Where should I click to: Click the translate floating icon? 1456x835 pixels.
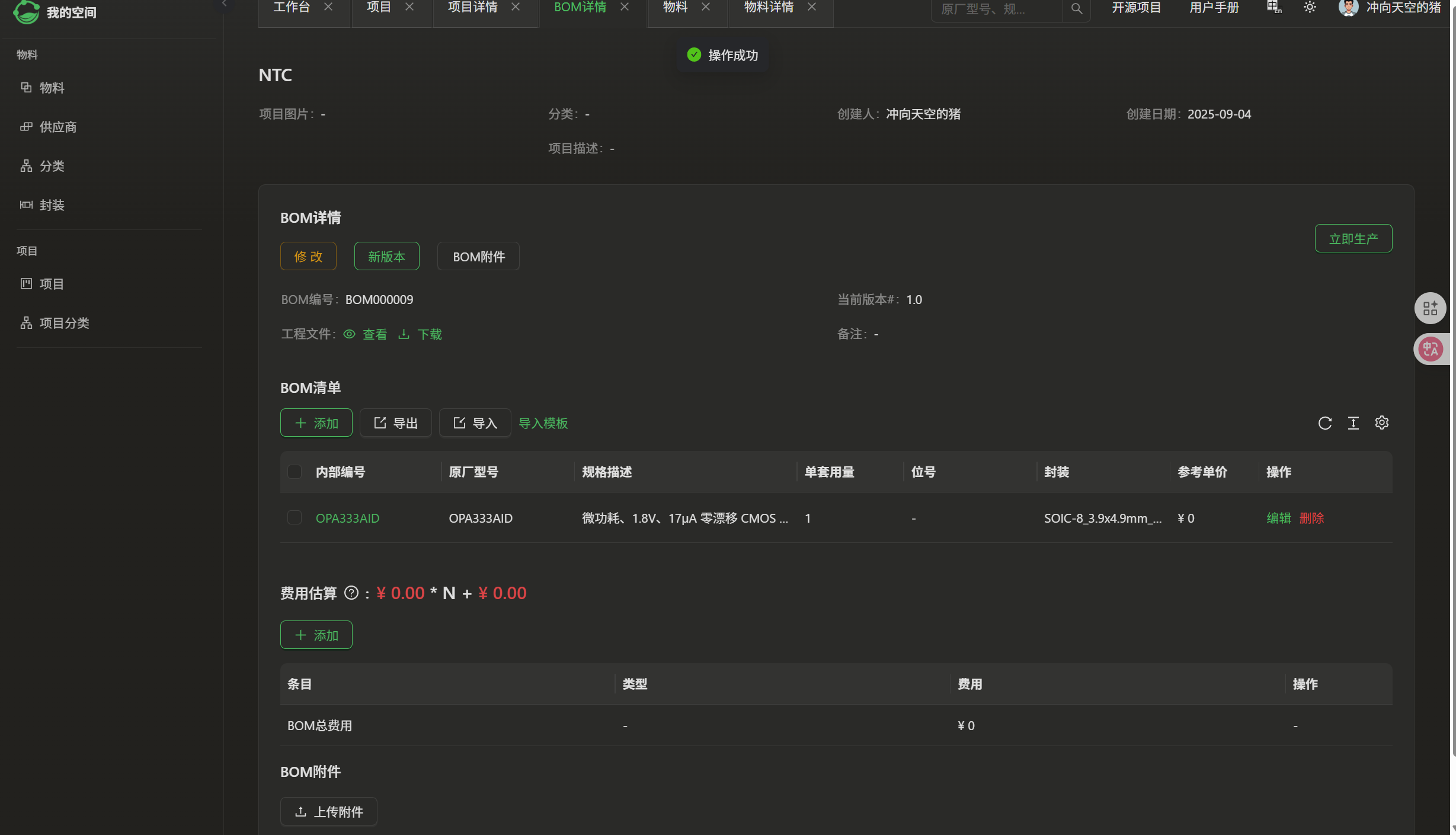pyautogui.click(x=1431, y=349)
